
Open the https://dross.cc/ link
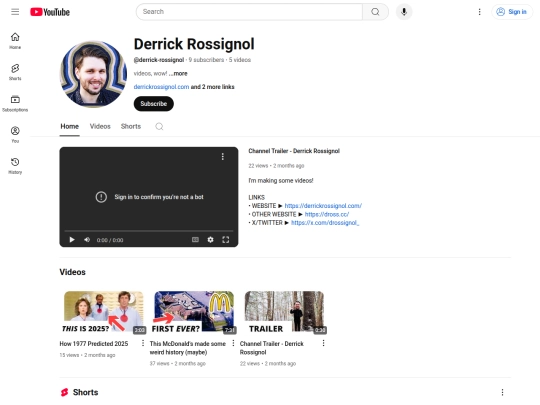click(327, 214)
